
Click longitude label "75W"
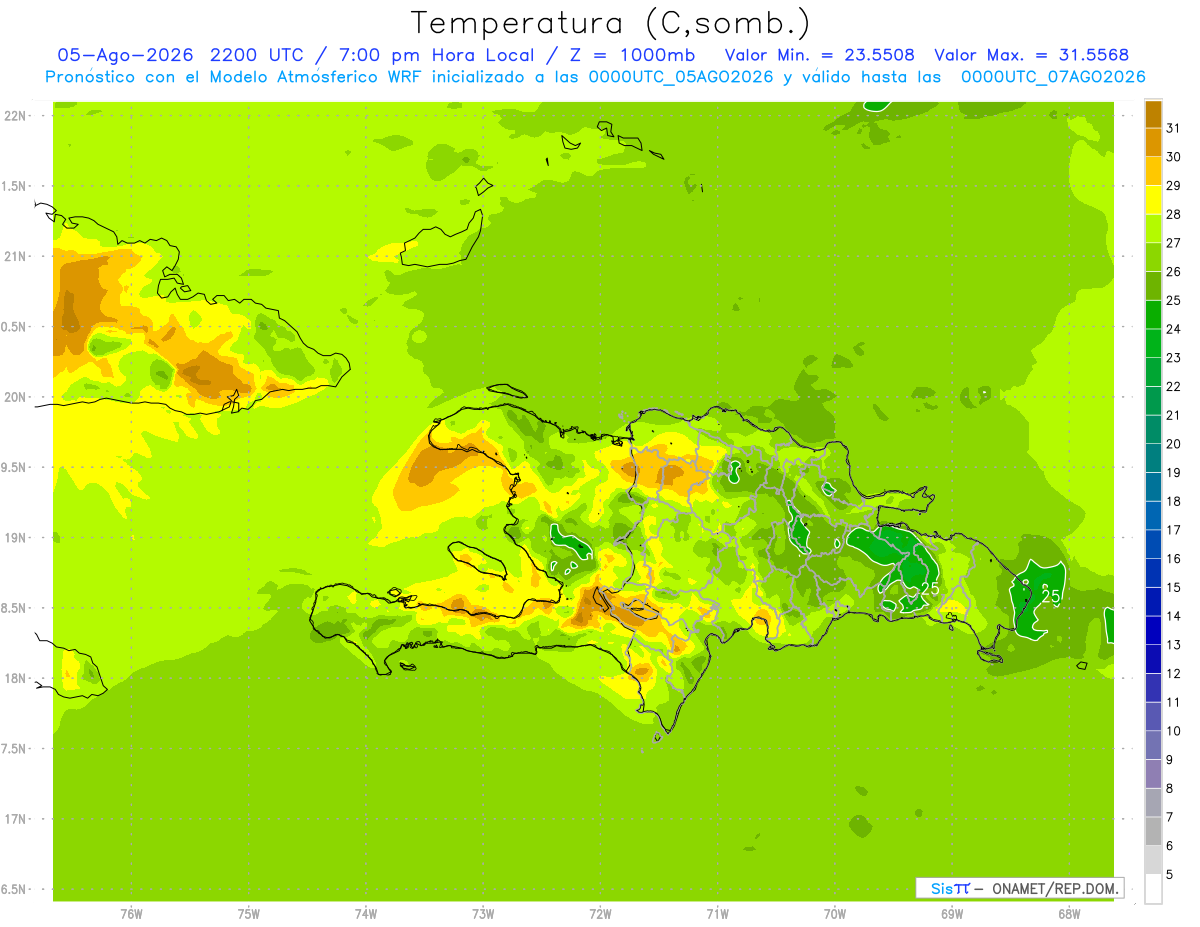click(249, 915)
